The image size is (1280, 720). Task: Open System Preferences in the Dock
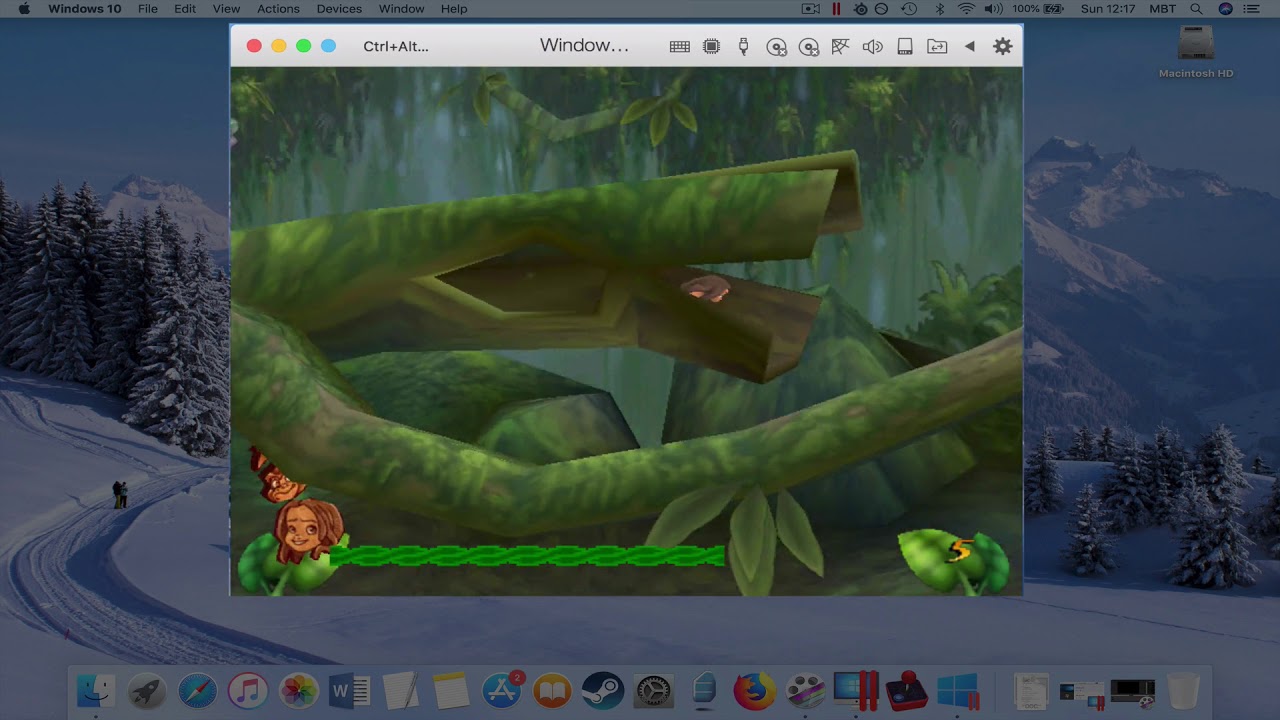[653, 691]
